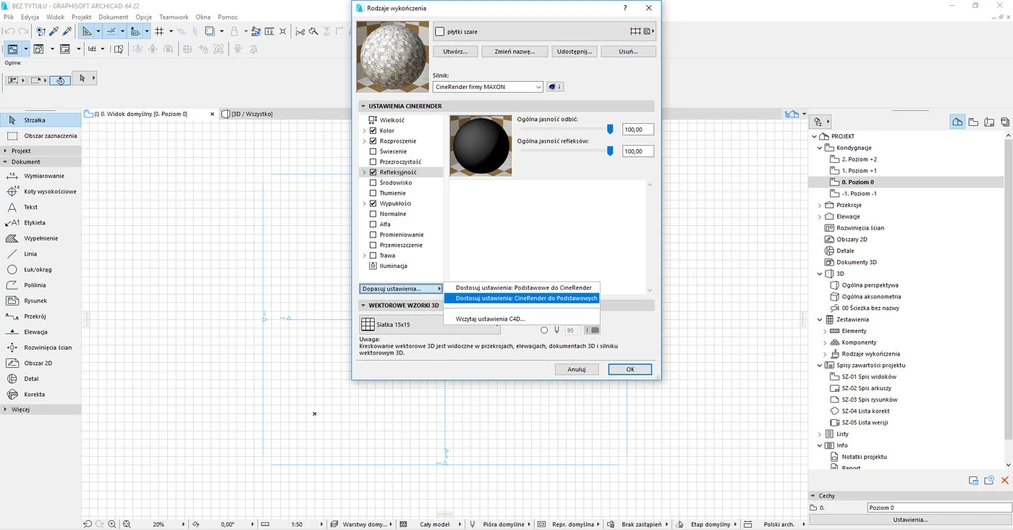Toggle the Wypukłości channel checkbox

[x=373, y=204]
